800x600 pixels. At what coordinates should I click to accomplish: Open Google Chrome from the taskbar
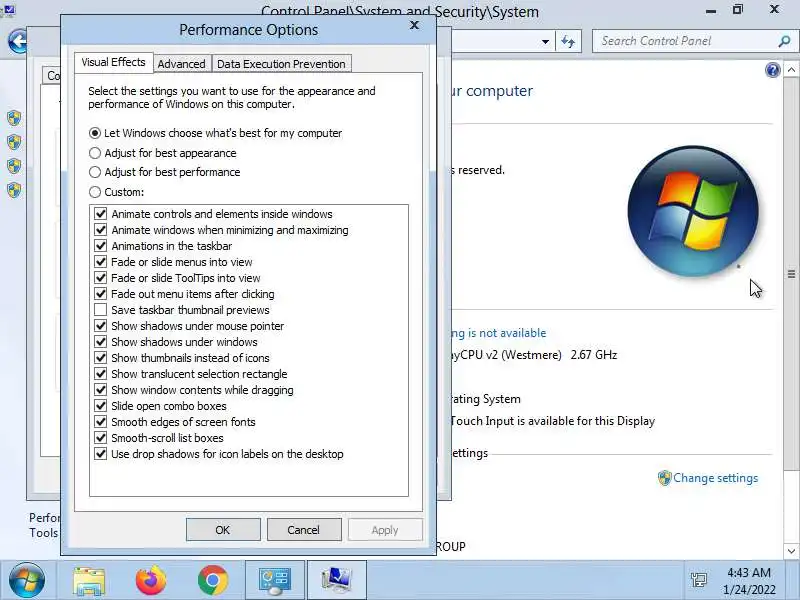[x=213, y=581]
